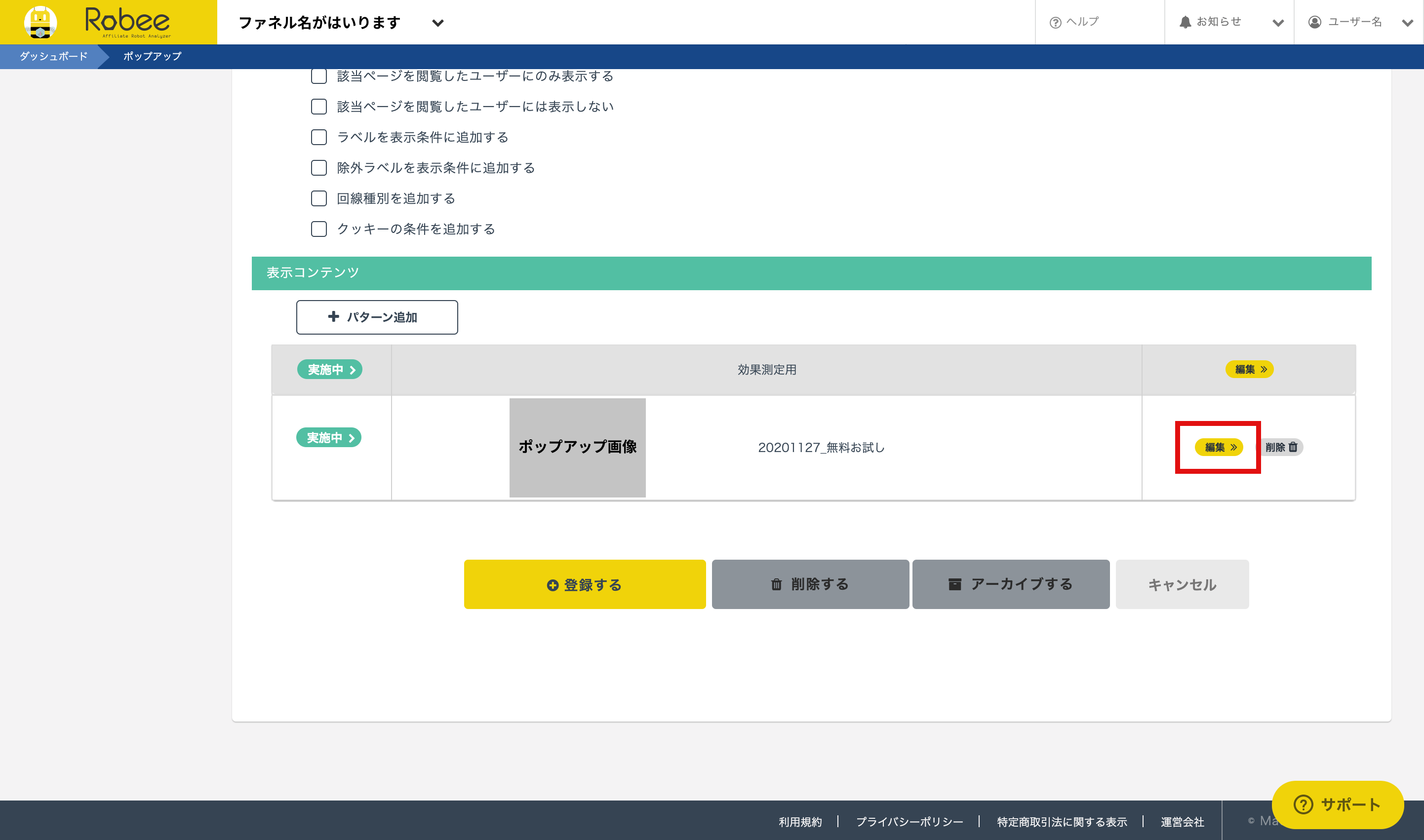
Task: Enable 該当ページを閲覧したユーザーには表示しない checkbox
Action: click(319, 107)
